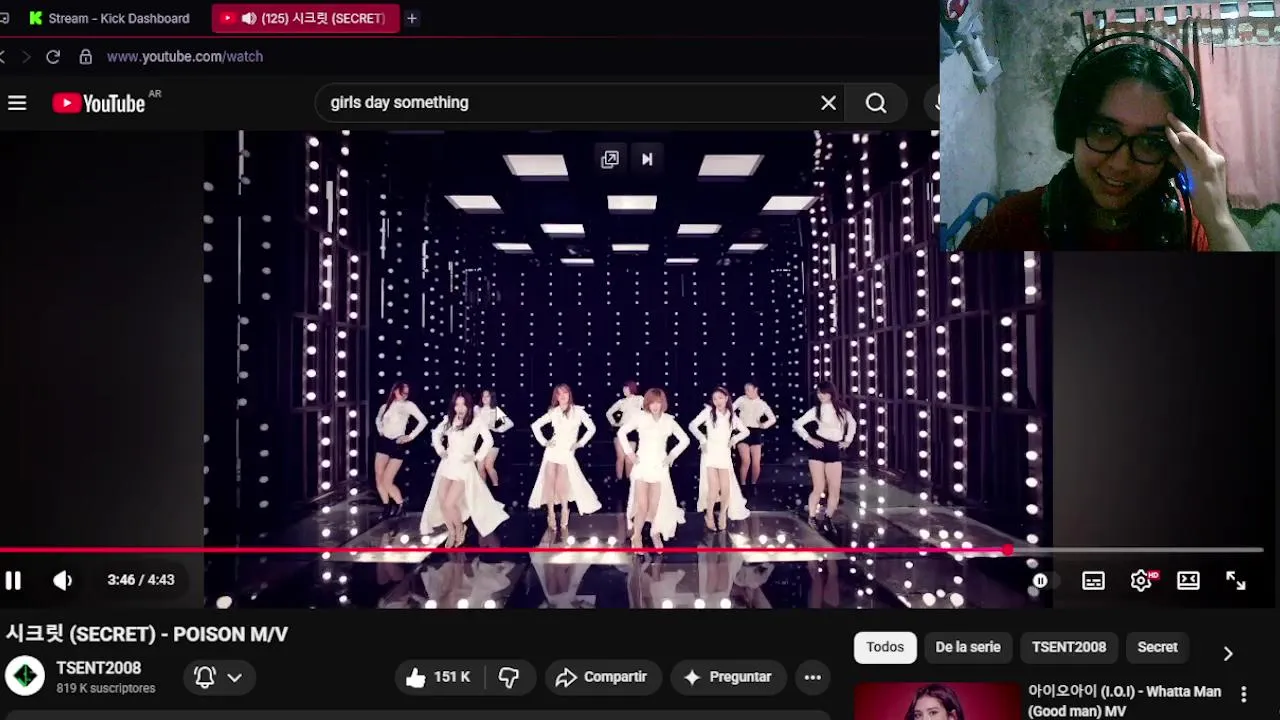Open TSENT2008 channel avatar

[x=25, y=677]
